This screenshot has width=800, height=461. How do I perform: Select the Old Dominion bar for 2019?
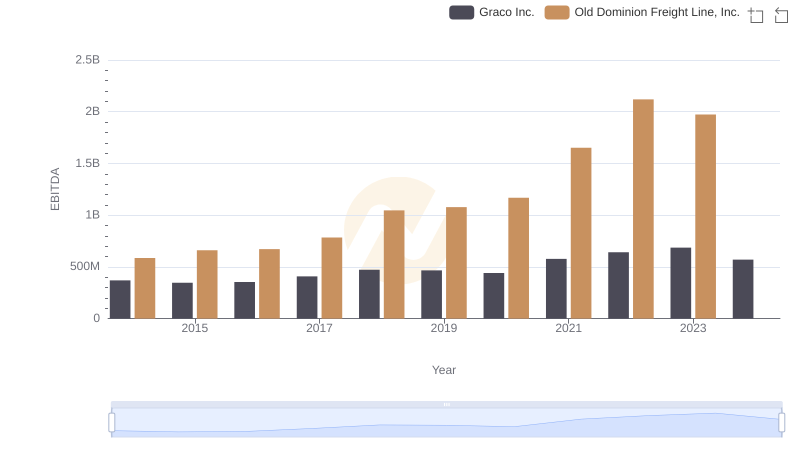456,263
